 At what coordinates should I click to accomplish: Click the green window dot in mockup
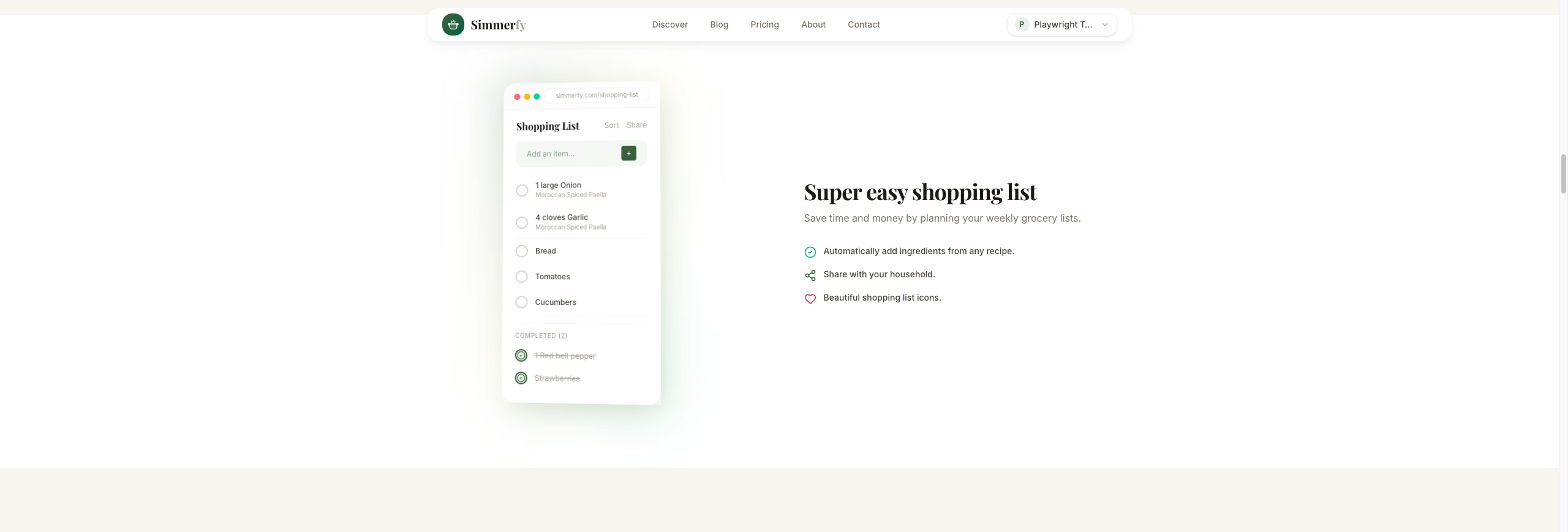pyautogui.click(x=537, y=97)
